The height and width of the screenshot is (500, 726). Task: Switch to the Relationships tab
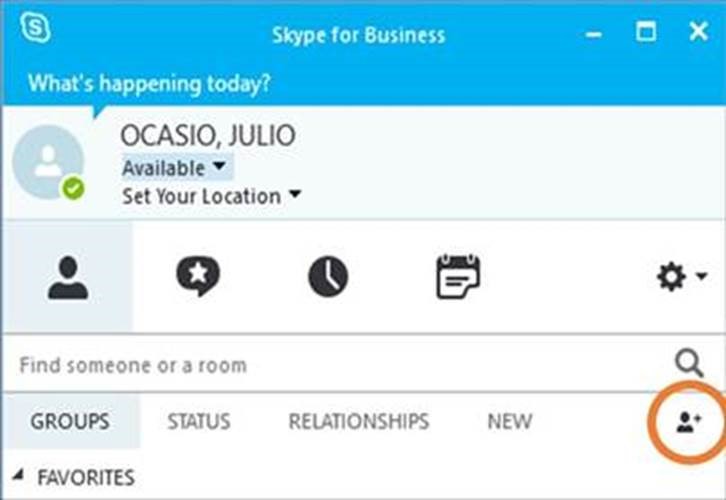click(358, 421)
